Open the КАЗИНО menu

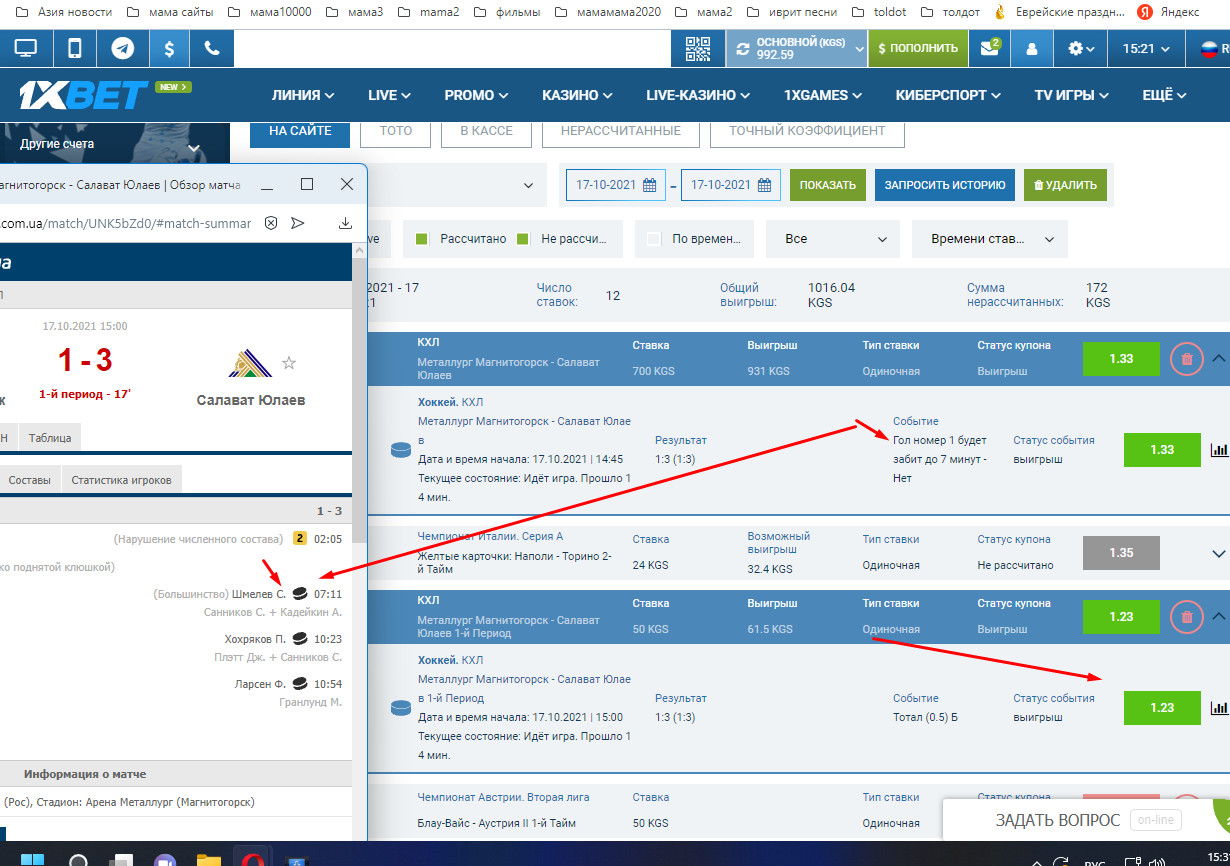tap(577, 95)
